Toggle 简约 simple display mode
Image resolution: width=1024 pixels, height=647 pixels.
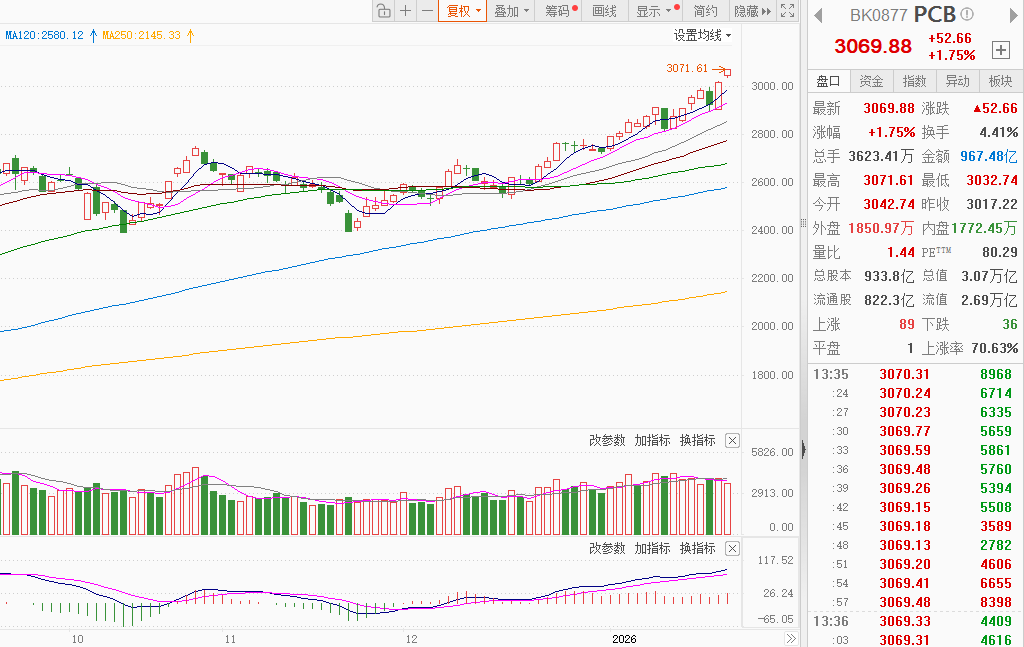(705, 11)
